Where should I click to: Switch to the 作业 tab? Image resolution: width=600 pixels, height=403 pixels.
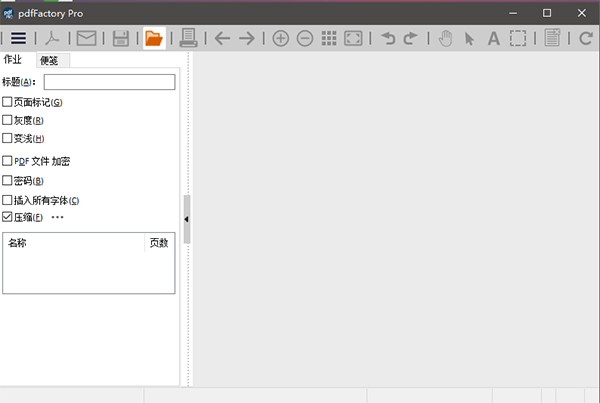coord(13,60)
